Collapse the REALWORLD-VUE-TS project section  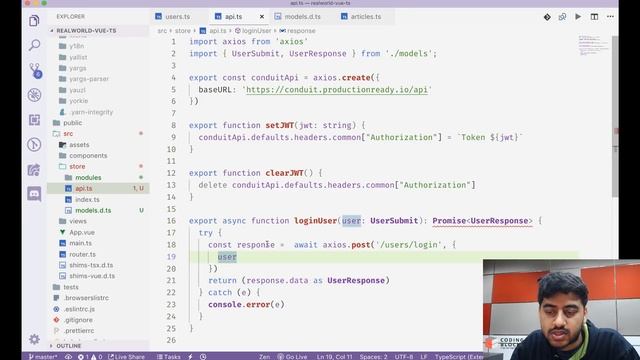tap(86, 31)
